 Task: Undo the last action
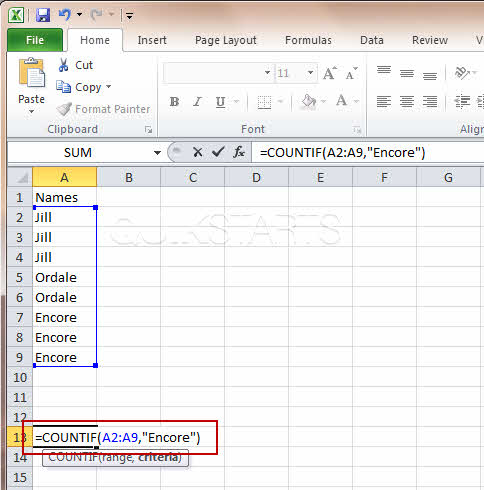(x=65, y=15)
